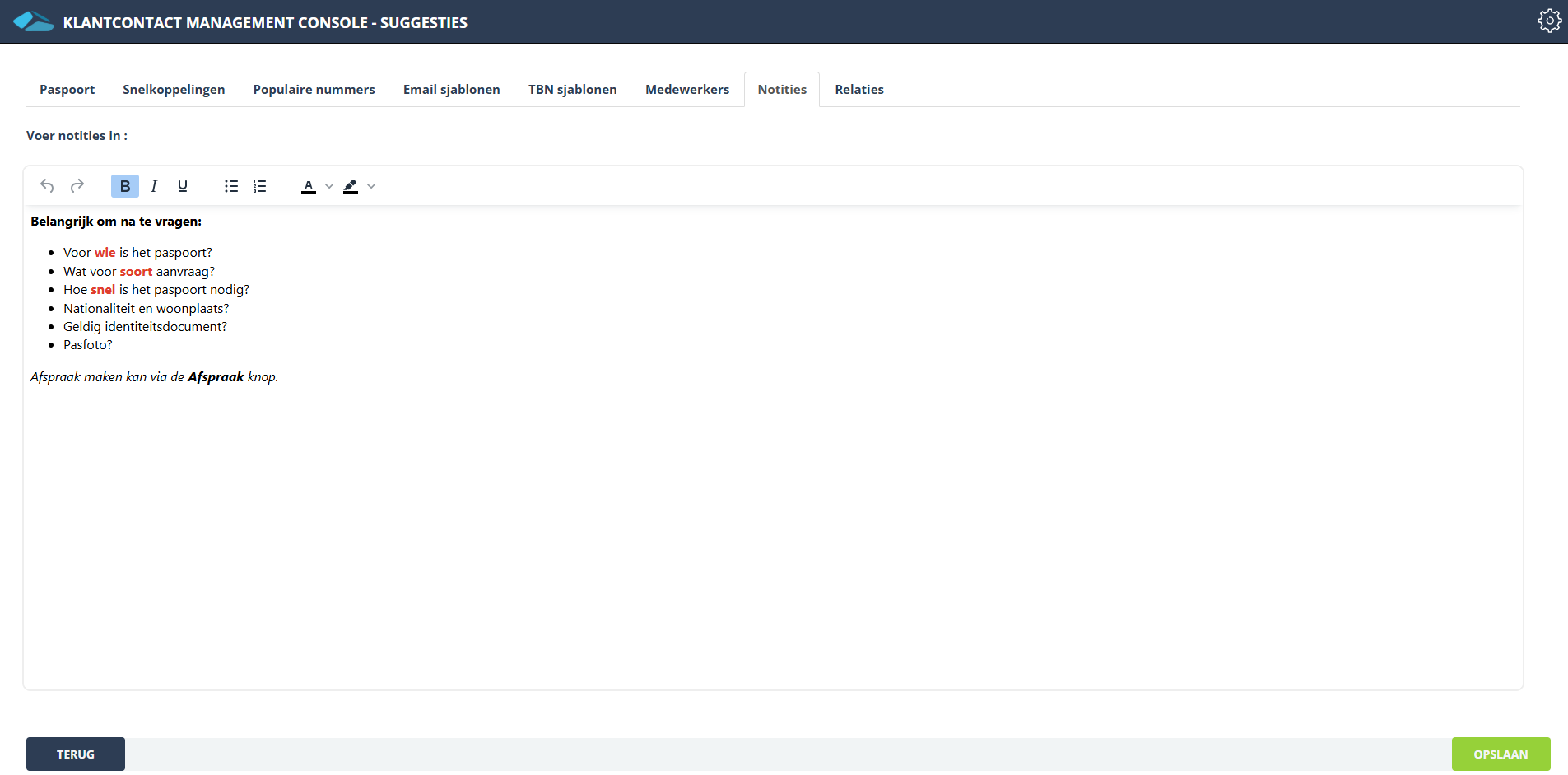Apply underline formatting with the U icon

183,186
